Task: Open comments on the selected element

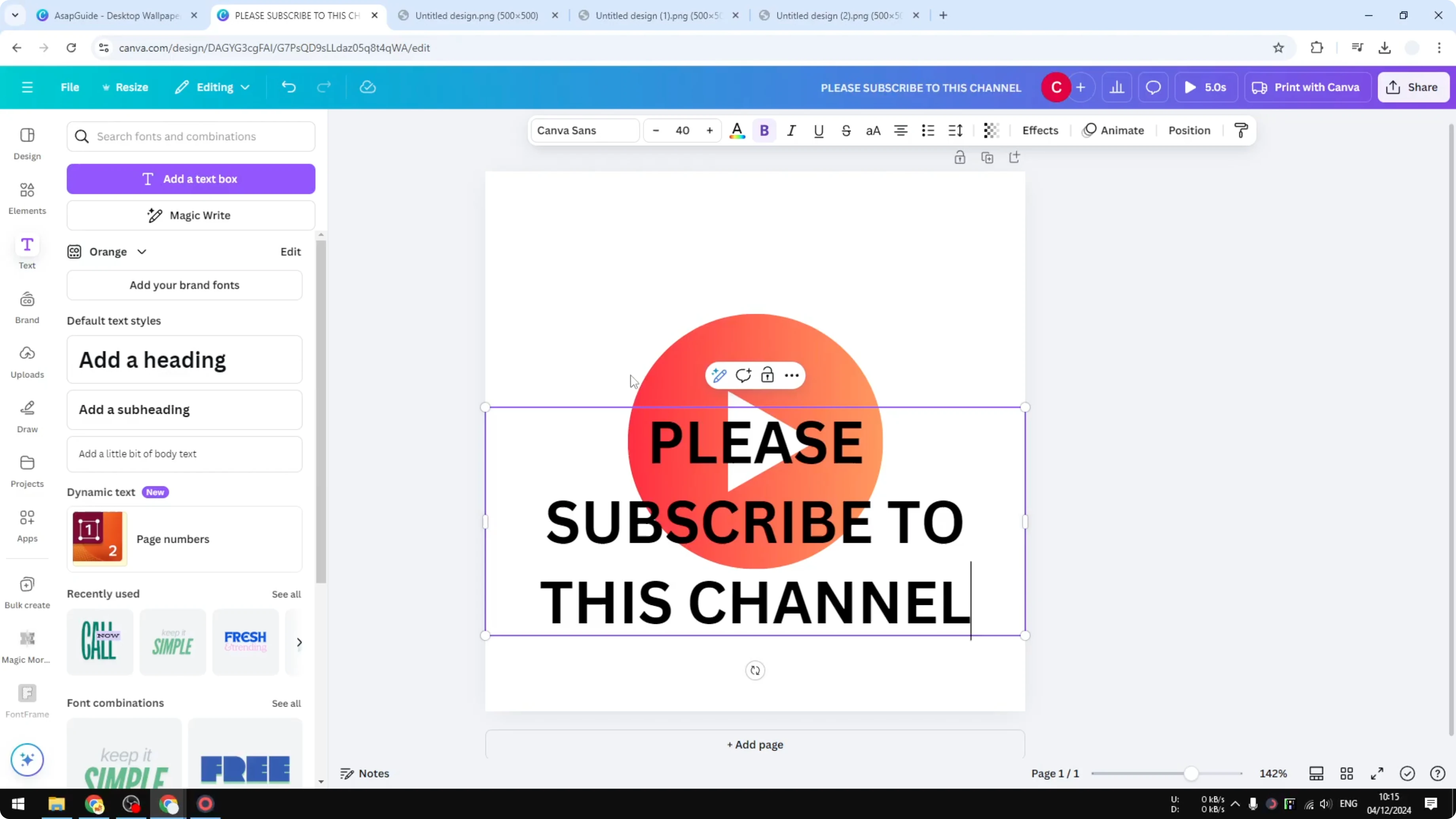Action: [743, 375]
